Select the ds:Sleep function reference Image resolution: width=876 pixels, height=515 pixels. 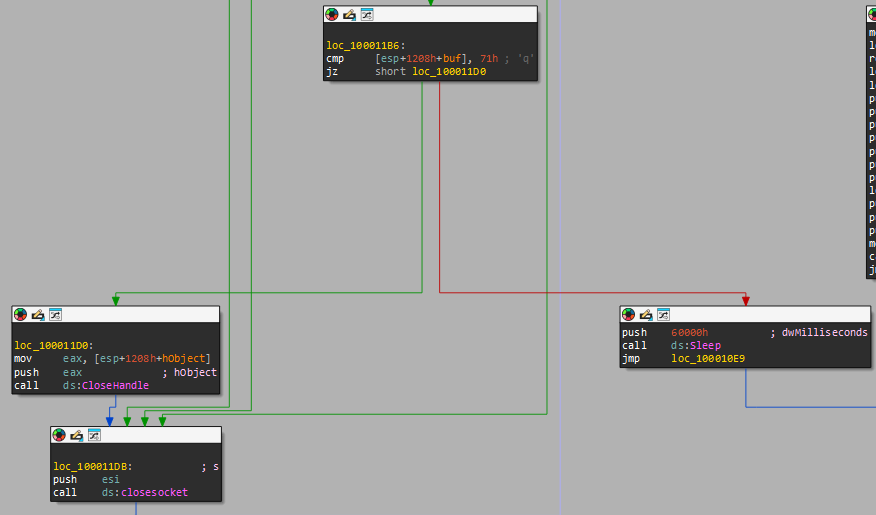click(x=695, y=345)
